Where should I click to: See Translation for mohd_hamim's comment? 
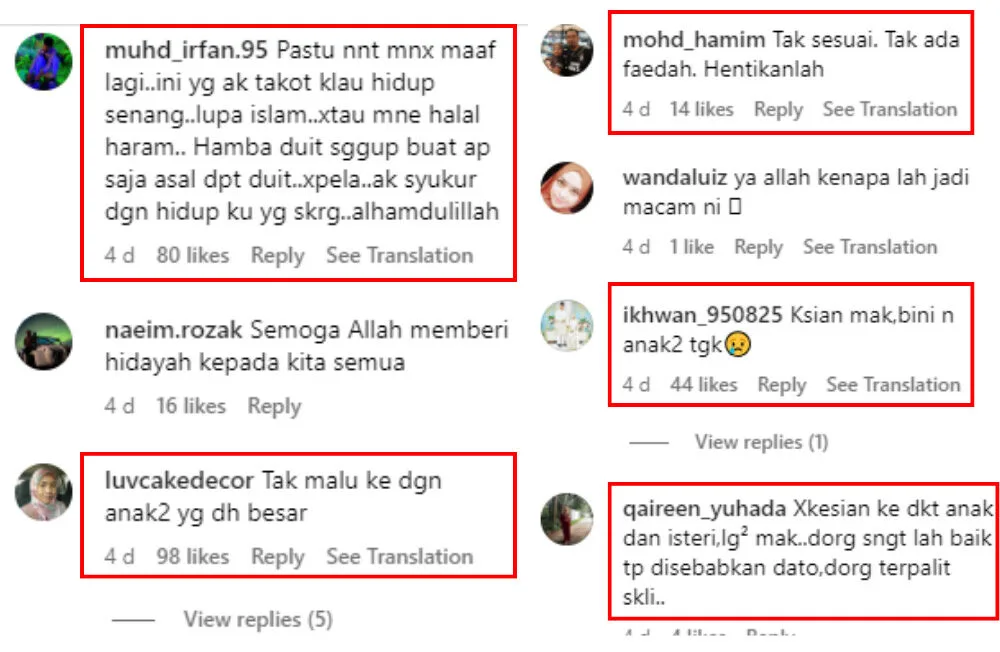click(890, 109)
